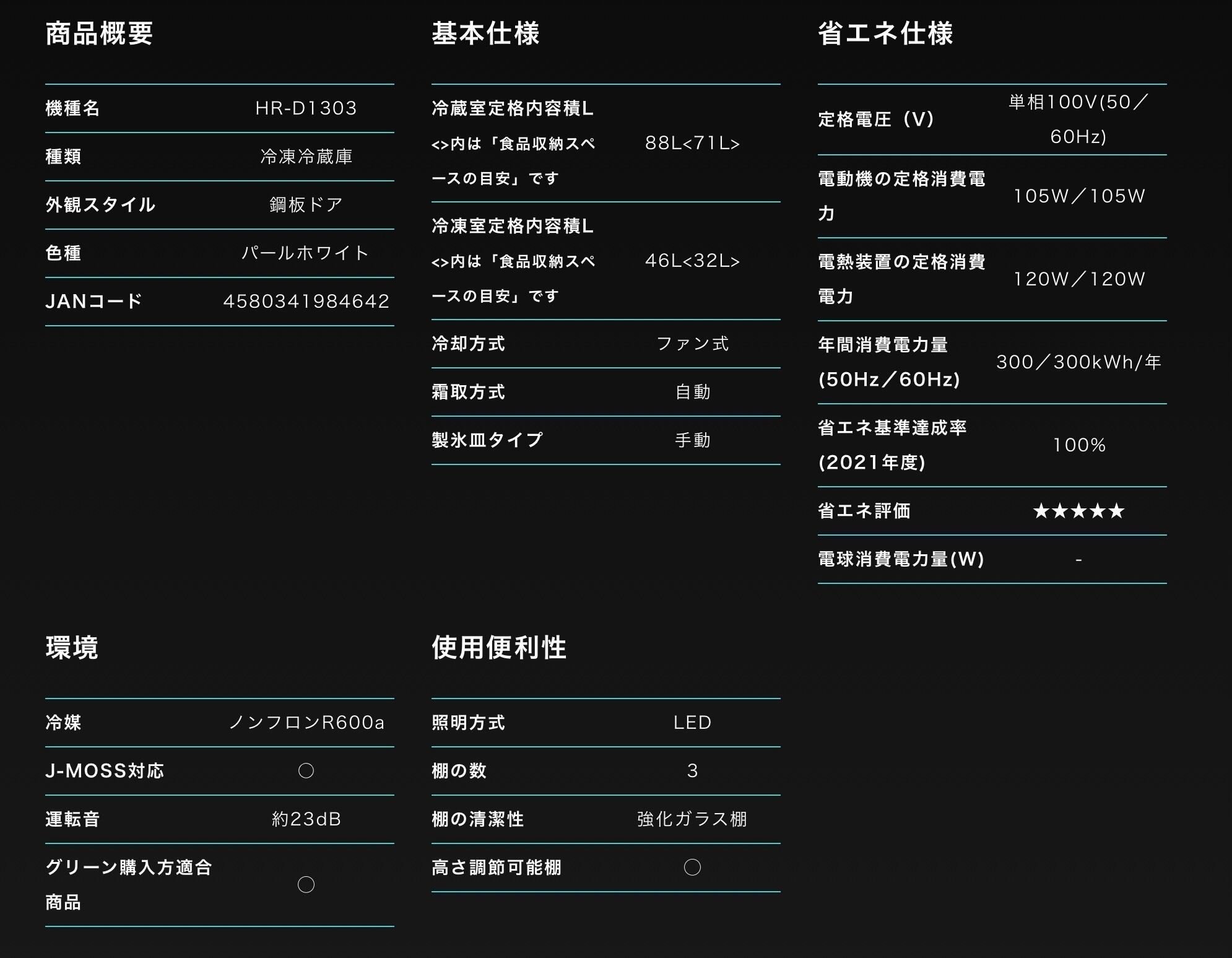Viewport: 1232px width, 958px height.
Task: Click the 46L<32L> freezer capacity value
Action: click(x=692, y=261)
